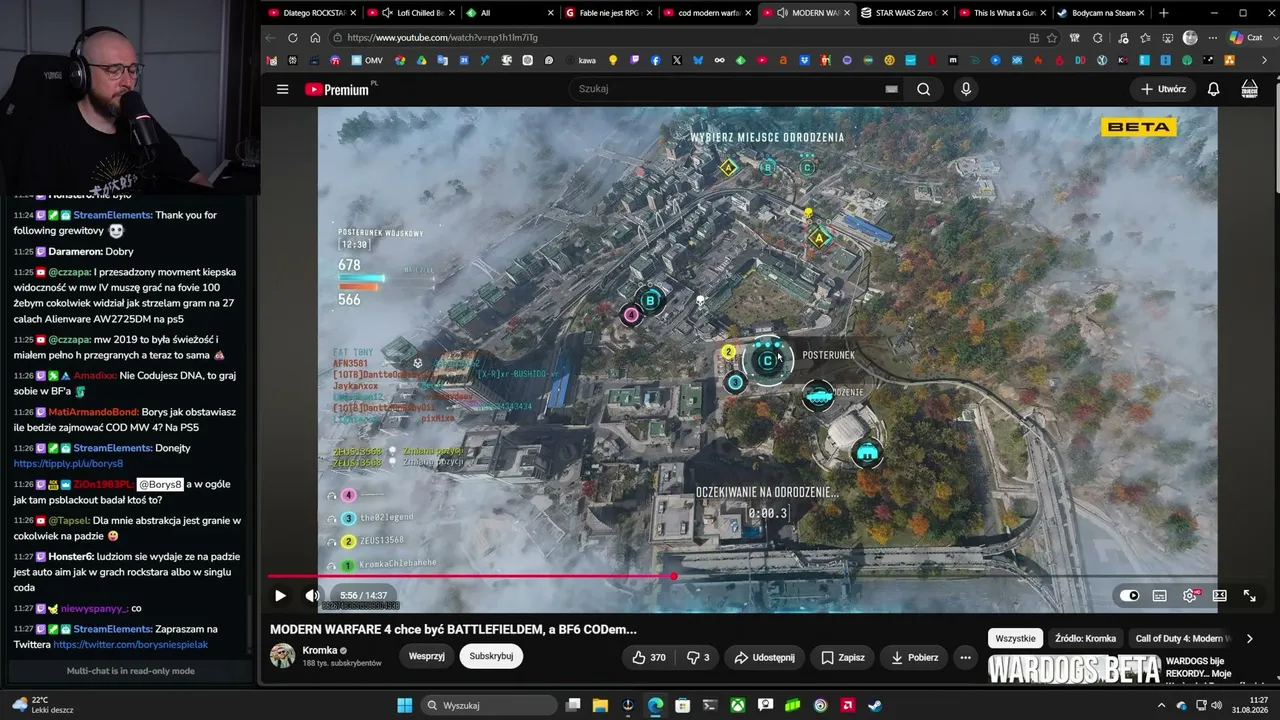This screenshot has width=1280, height=720.
Task: Share the video via Udostępnij
Action: pos(764,657)
